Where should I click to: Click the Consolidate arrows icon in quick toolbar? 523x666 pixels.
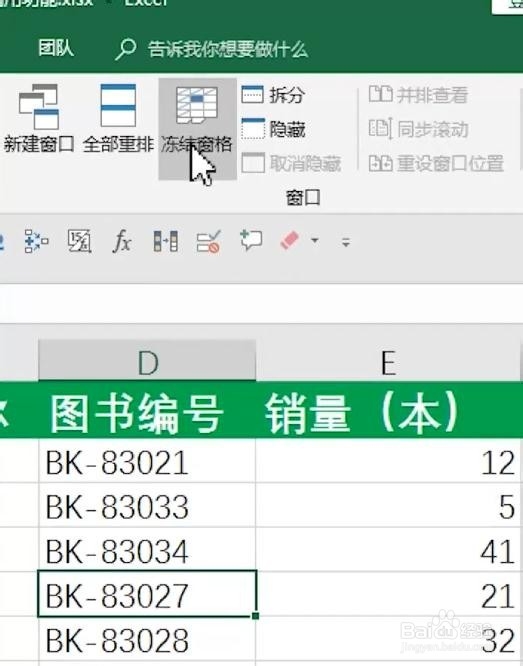coord(36,241)
